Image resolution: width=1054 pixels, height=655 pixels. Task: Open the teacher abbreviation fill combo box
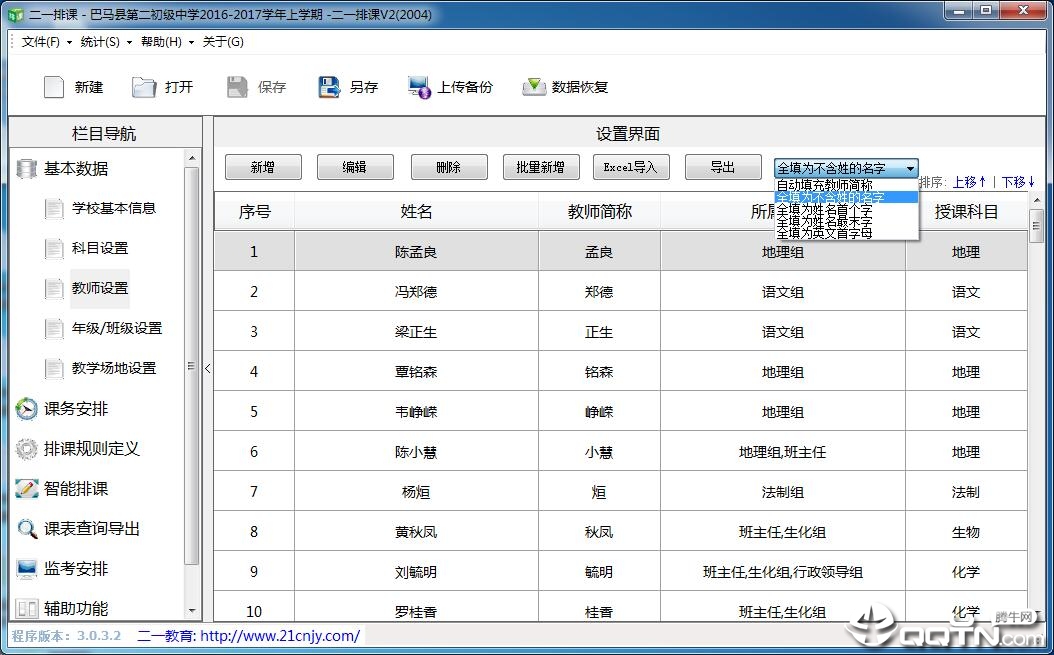tap(846, 168)
